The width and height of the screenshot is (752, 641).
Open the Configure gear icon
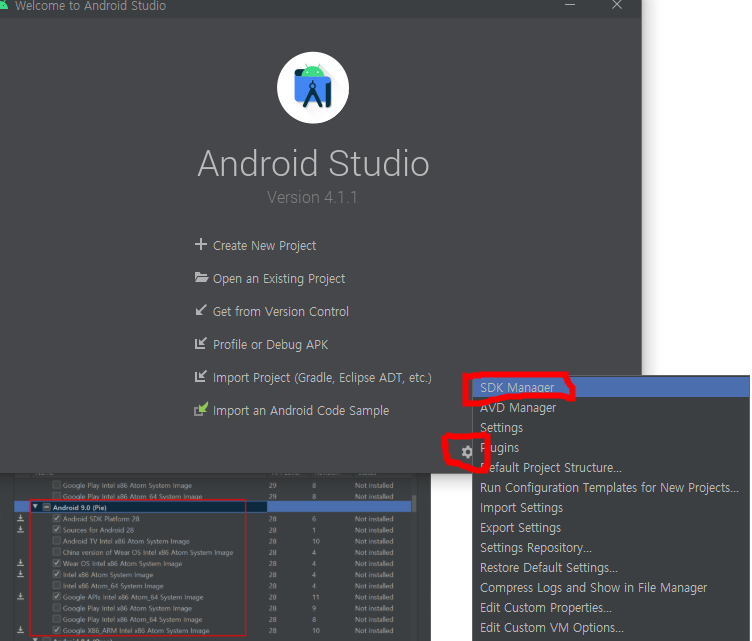click(x=467, y=452)
